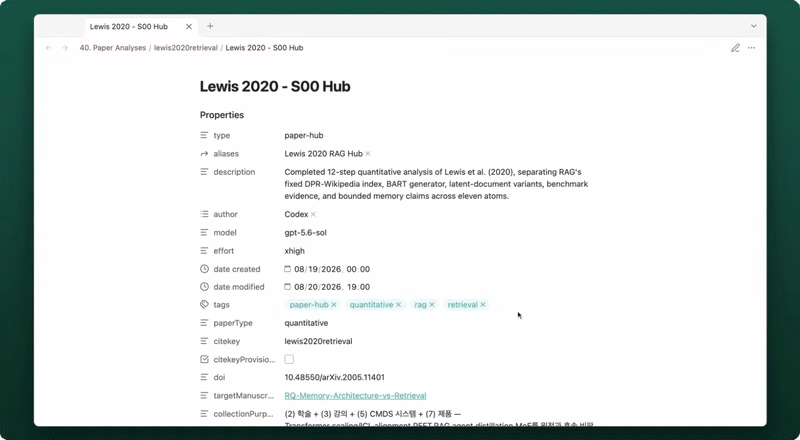Remove the Codex author value

click(313, 214)
